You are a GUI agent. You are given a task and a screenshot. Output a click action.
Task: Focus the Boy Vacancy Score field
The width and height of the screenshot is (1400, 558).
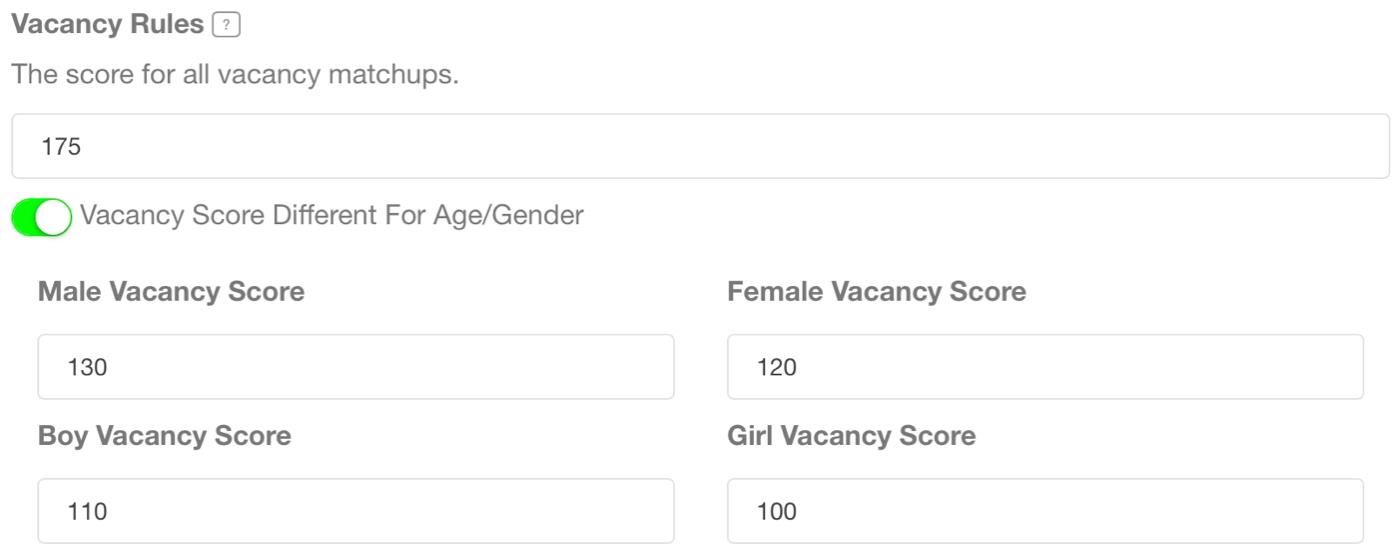[x=356, y=511]
